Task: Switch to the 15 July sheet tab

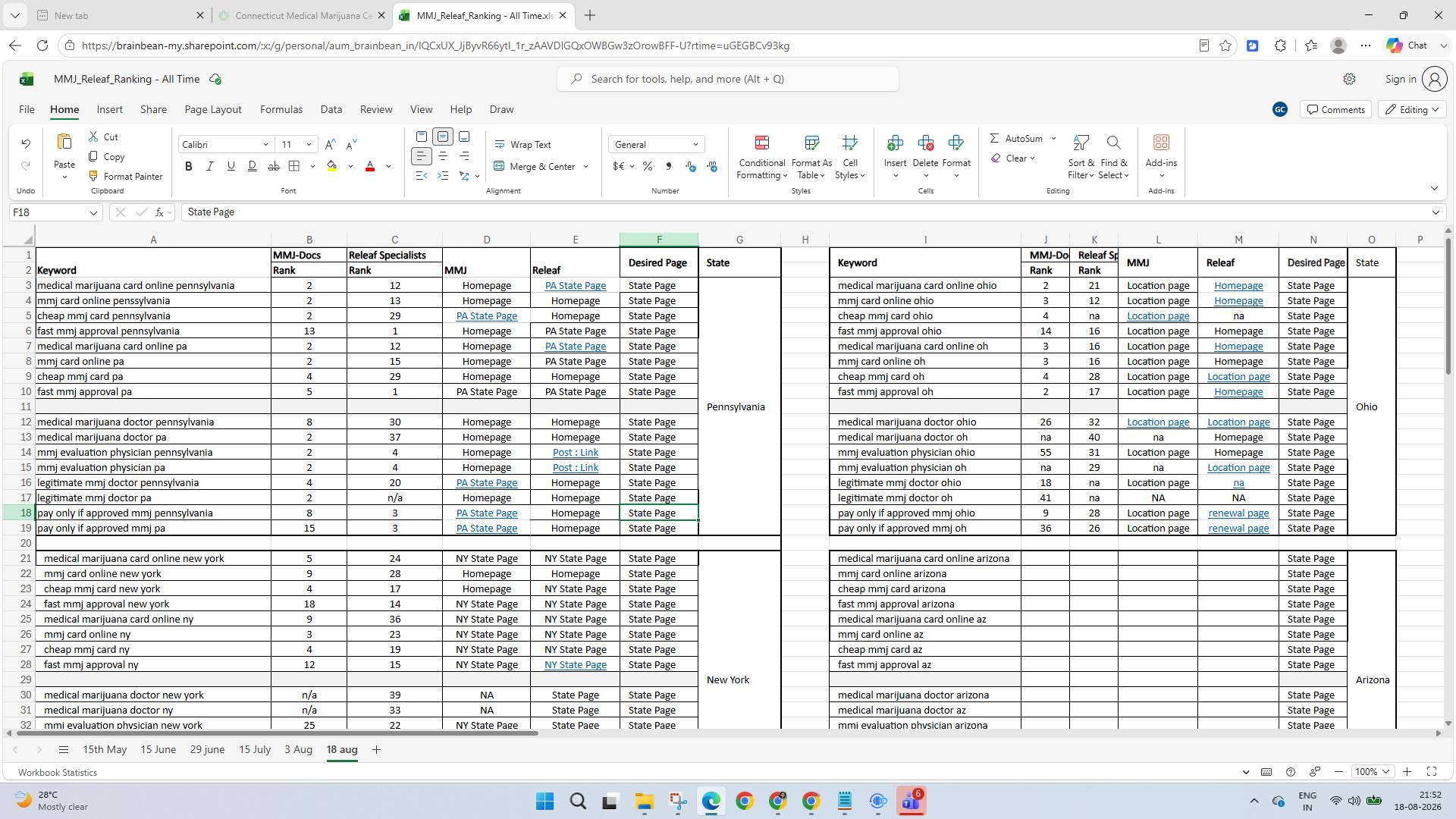Action: point(255,749)
